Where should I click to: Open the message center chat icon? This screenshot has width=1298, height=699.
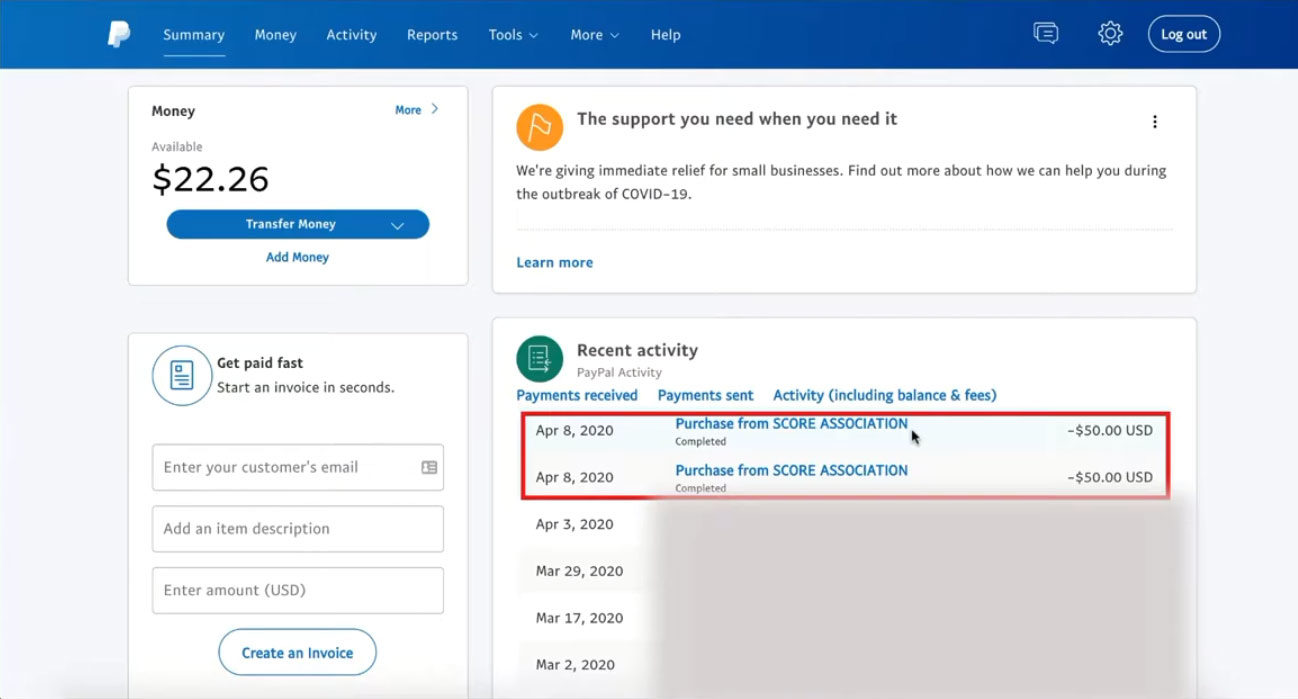1046,34
